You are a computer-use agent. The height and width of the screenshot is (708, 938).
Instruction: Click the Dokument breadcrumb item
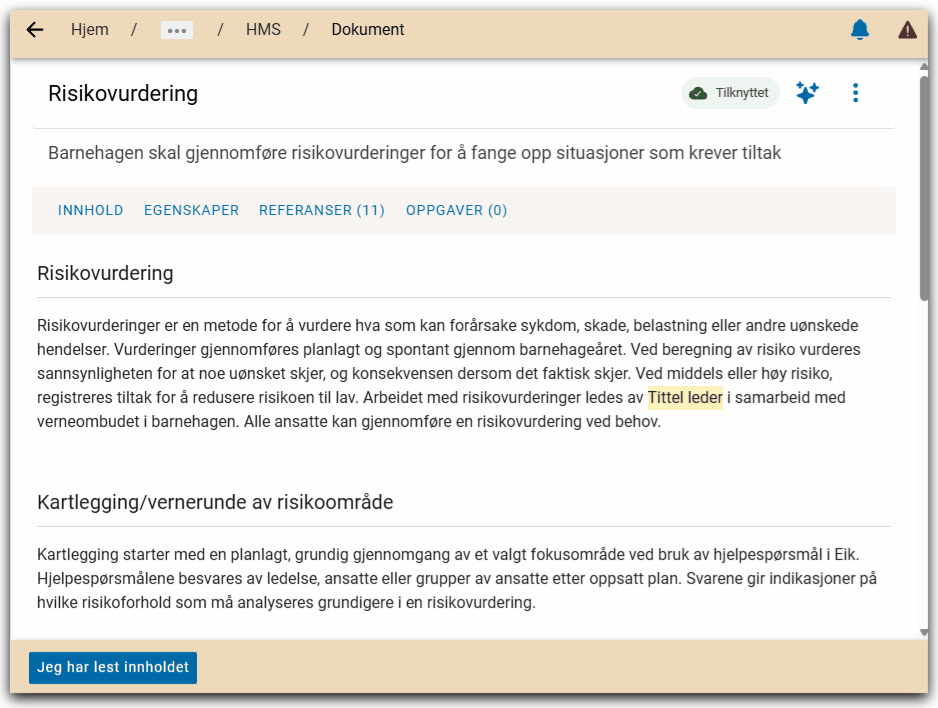coord(367,29)
